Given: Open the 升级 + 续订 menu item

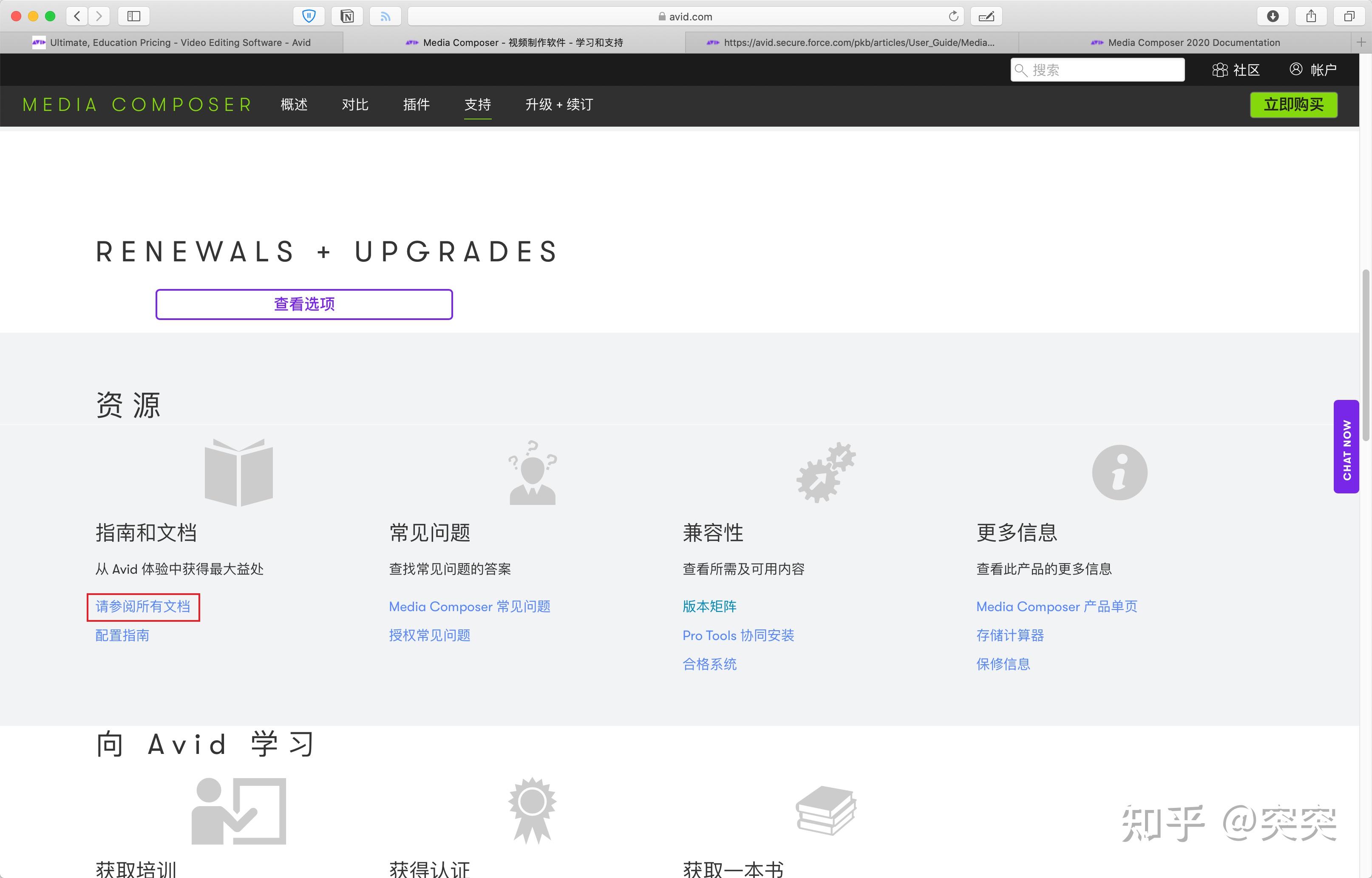Looking at the screenshot, I should pos(559,105).
